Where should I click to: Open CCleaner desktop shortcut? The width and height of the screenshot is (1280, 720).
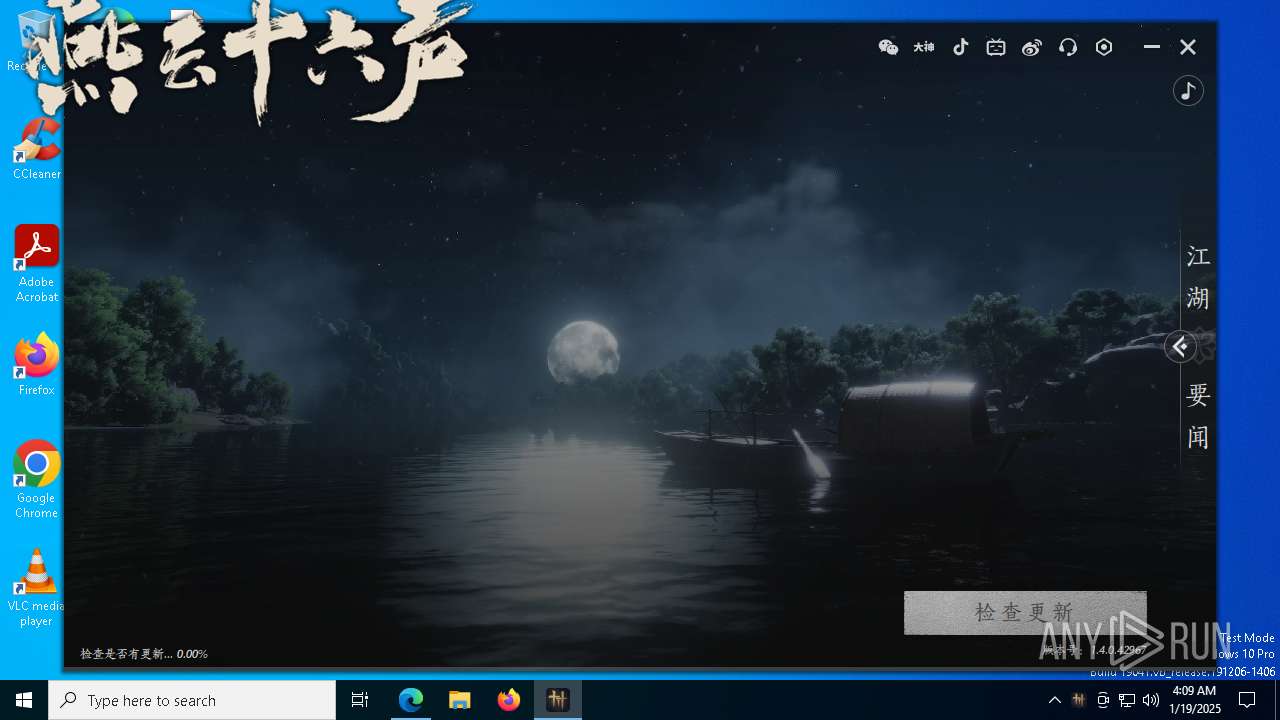coord(36,149)
